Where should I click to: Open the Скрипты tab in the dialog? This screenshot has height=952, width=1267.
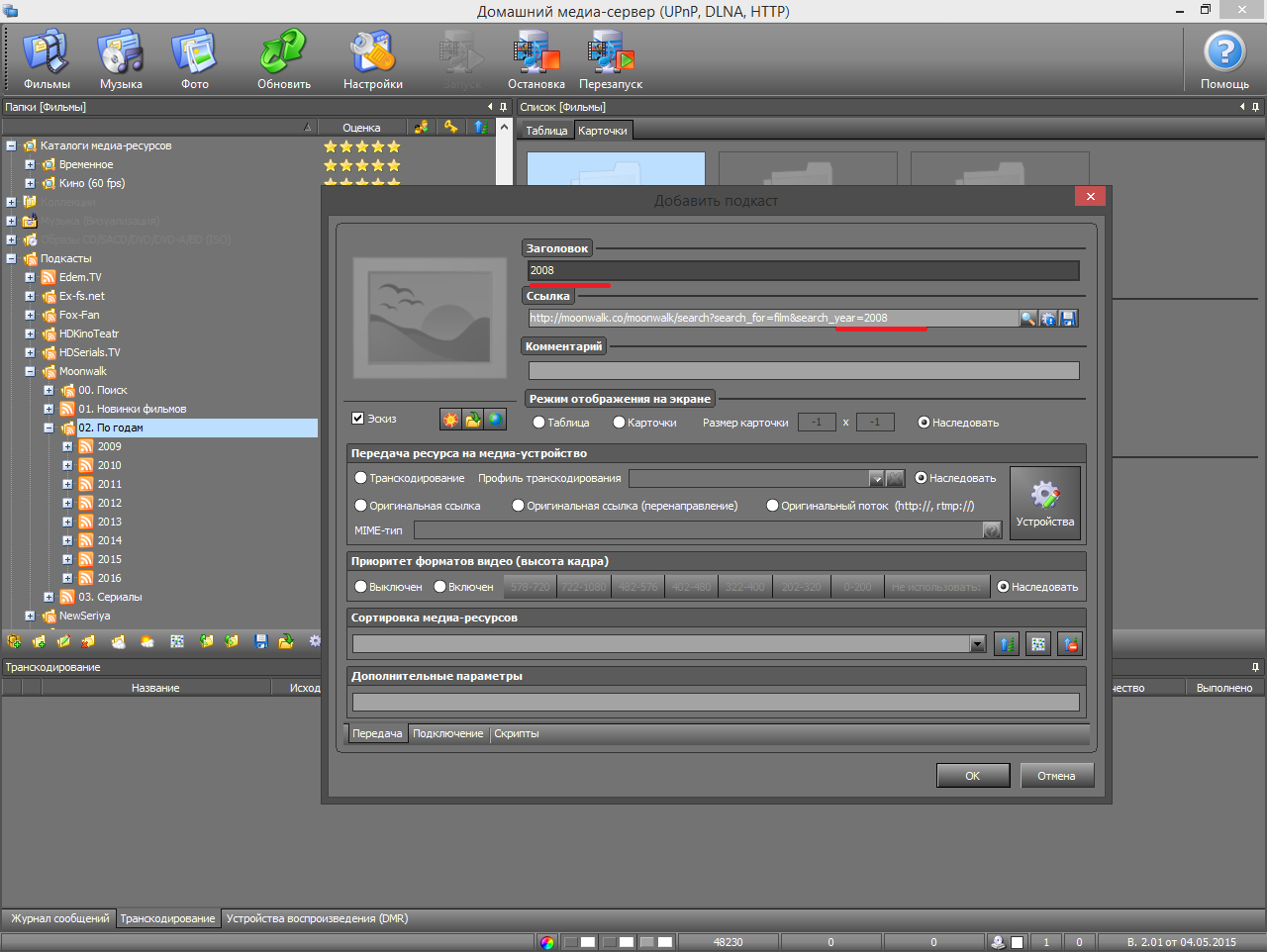516,734
